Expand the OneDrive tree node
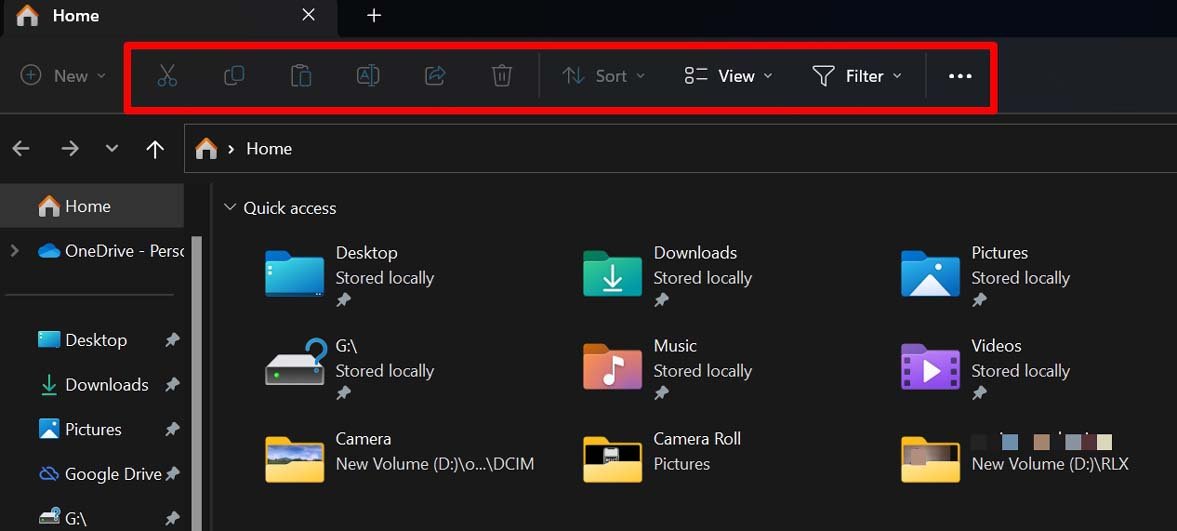1177x531 pixels. click(x=14, y=251)
